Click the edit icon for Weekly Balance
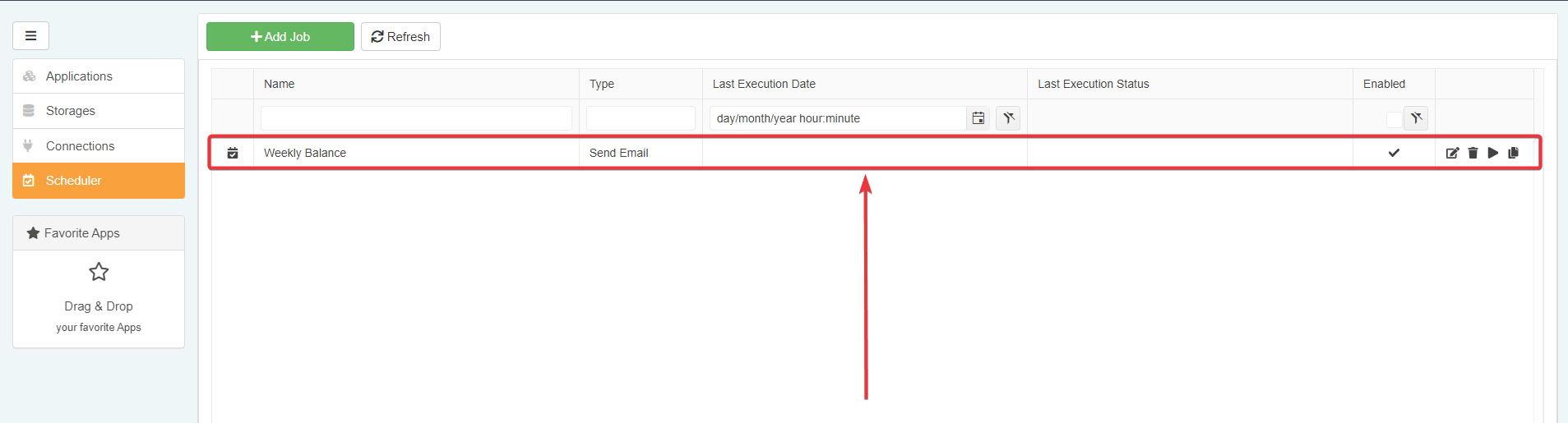The height and width of the screenshot is (423, 1568). point(1452,153)
